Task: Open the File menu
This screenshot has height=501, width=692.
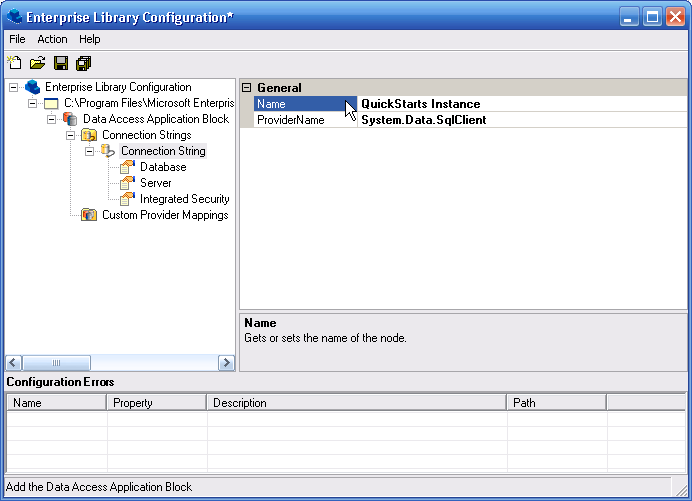Action: [17, 39]
